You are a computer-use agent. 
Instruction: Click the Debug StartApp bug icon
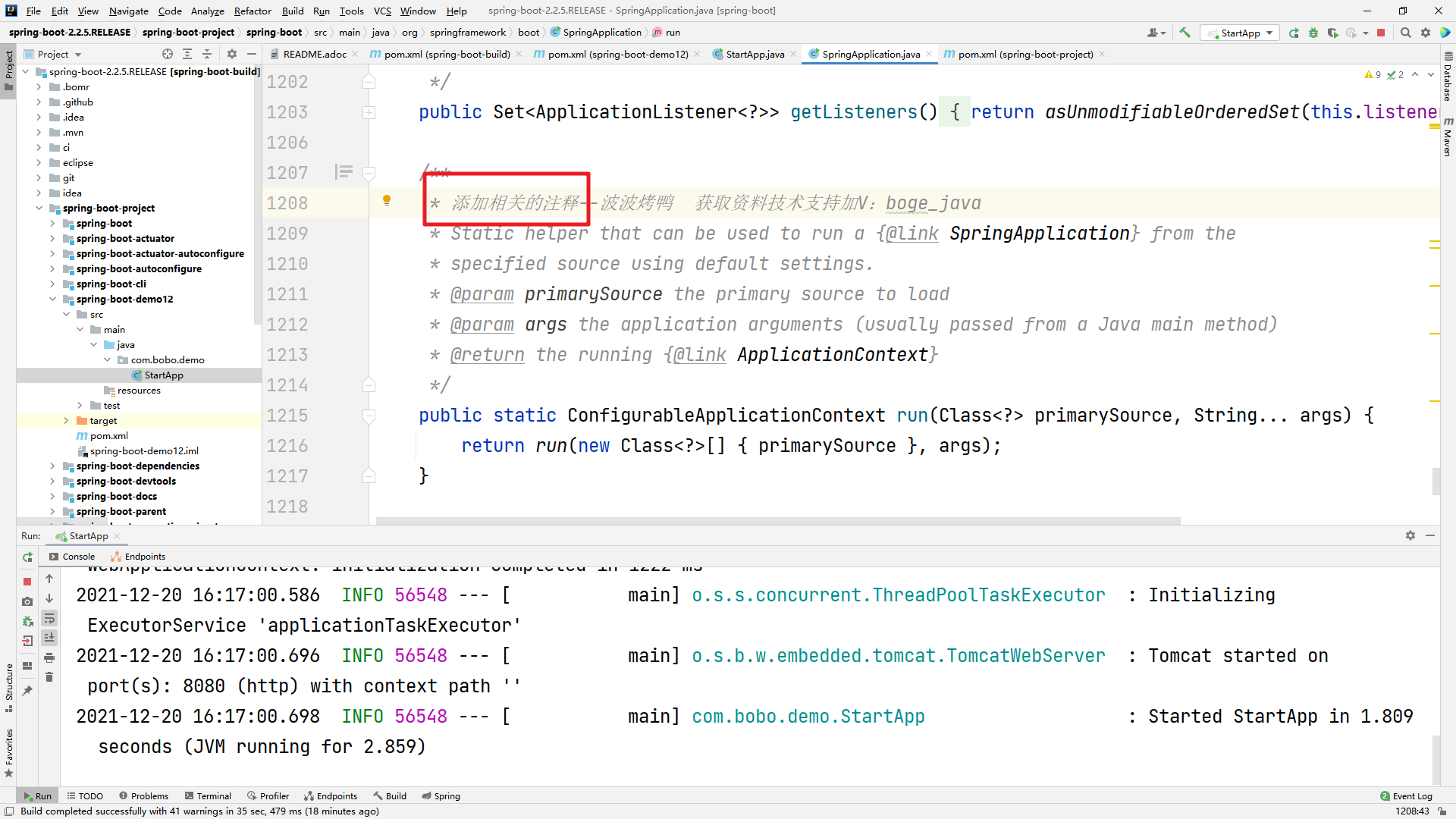pos(1313,33)
